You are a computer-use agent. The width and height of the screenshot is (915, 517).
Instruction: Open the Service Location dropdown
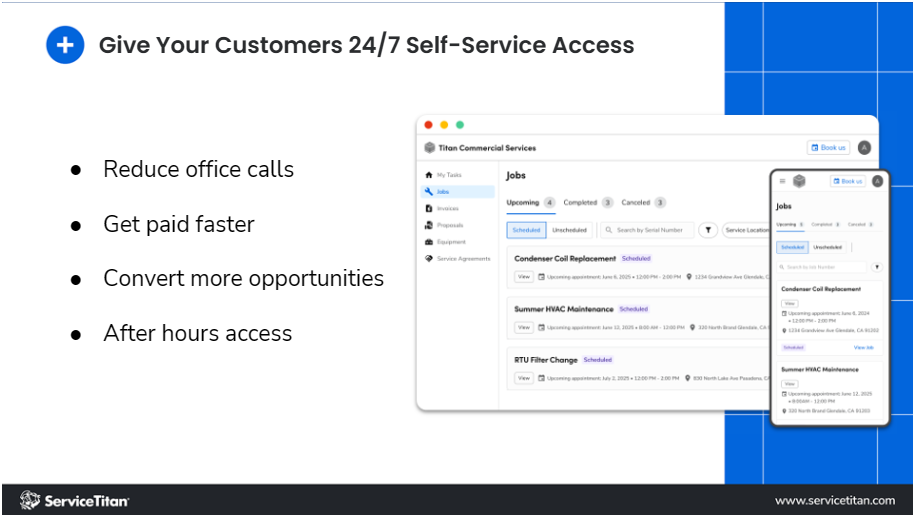click(747, 230)
